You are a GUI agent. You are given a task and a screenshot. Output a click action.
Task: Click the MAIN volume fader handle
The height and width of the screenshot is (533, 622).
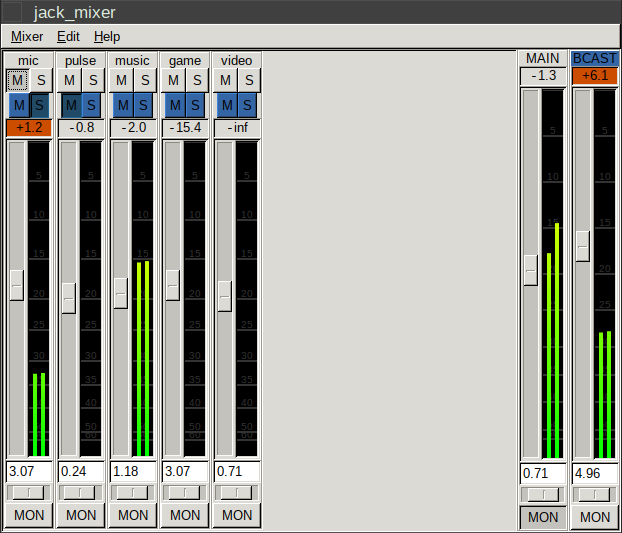tap(531, 270)
